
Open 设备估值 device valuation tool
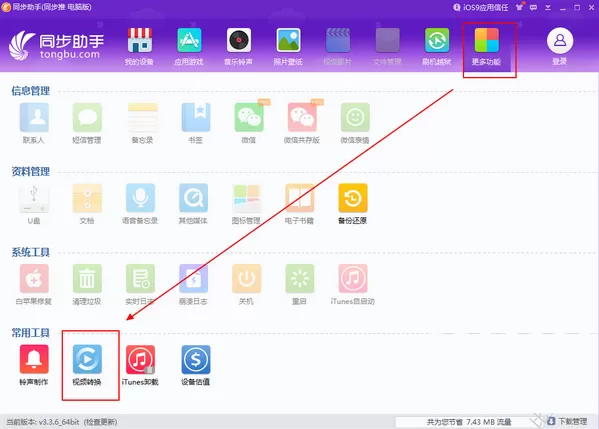click(196, 365)
